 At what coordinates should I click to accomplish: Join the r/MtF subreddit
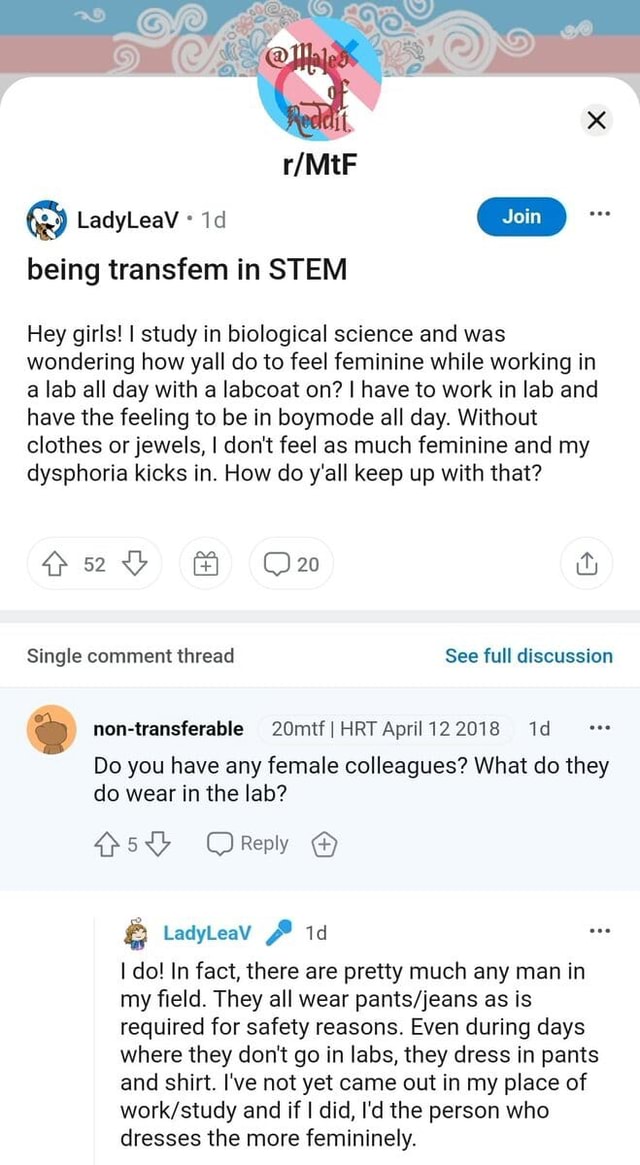(x=520, y=216)
